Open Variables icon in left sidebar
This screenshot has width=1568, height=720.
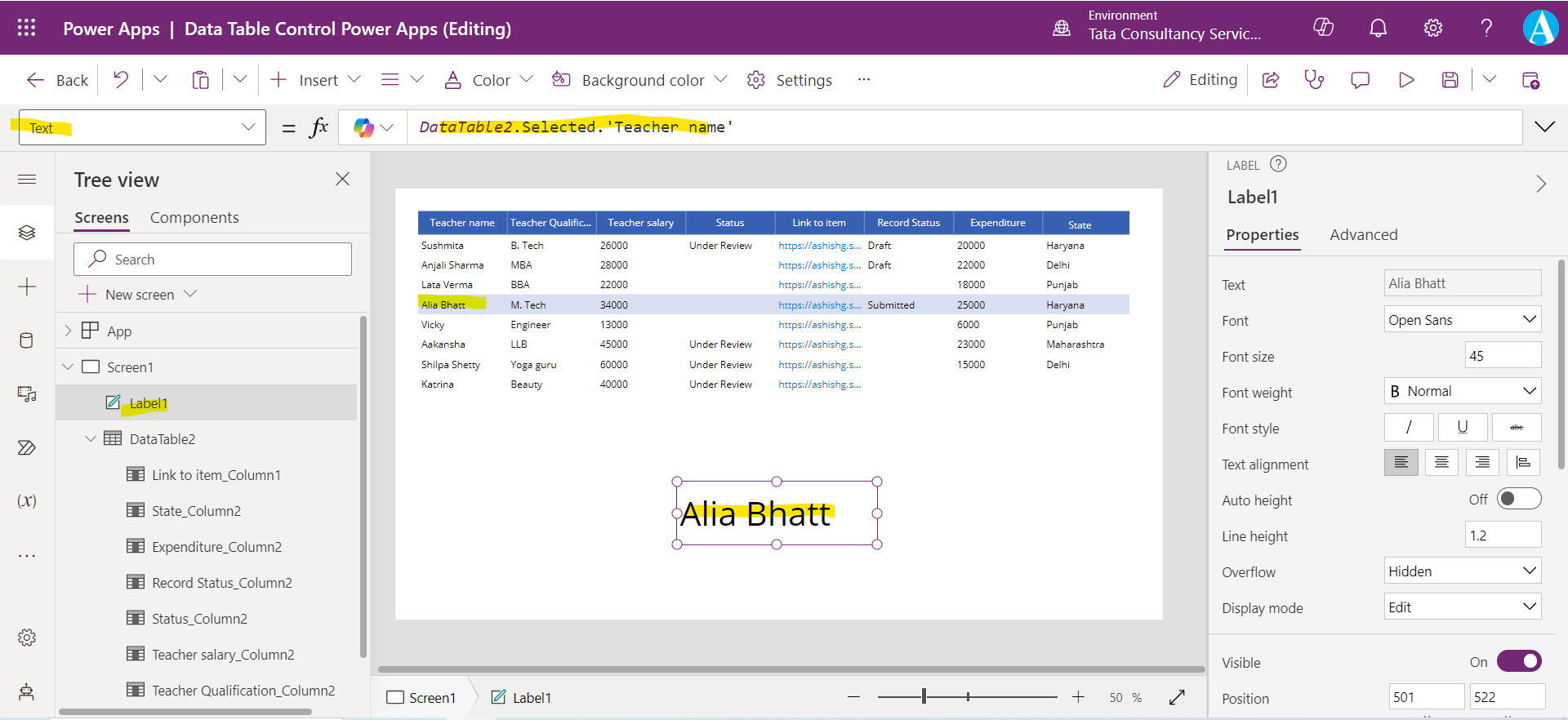[26, 500]
